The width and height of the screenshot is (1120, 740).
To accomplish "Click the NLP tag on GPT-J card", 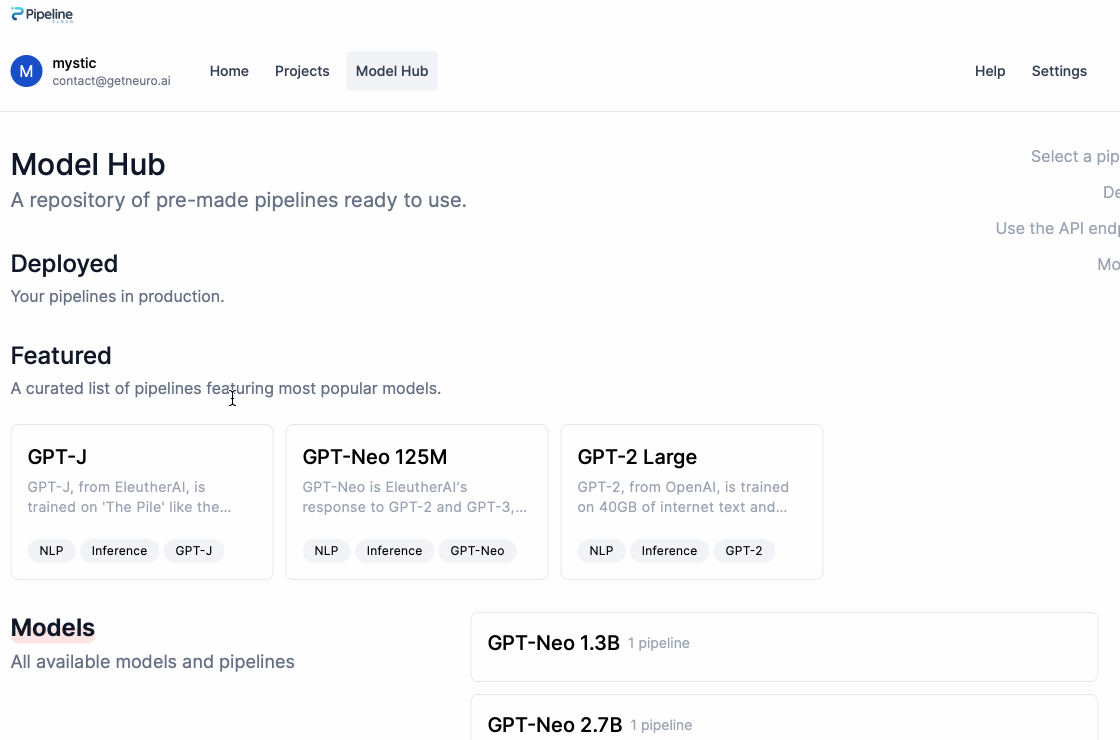I will click(x=51, y=551).
